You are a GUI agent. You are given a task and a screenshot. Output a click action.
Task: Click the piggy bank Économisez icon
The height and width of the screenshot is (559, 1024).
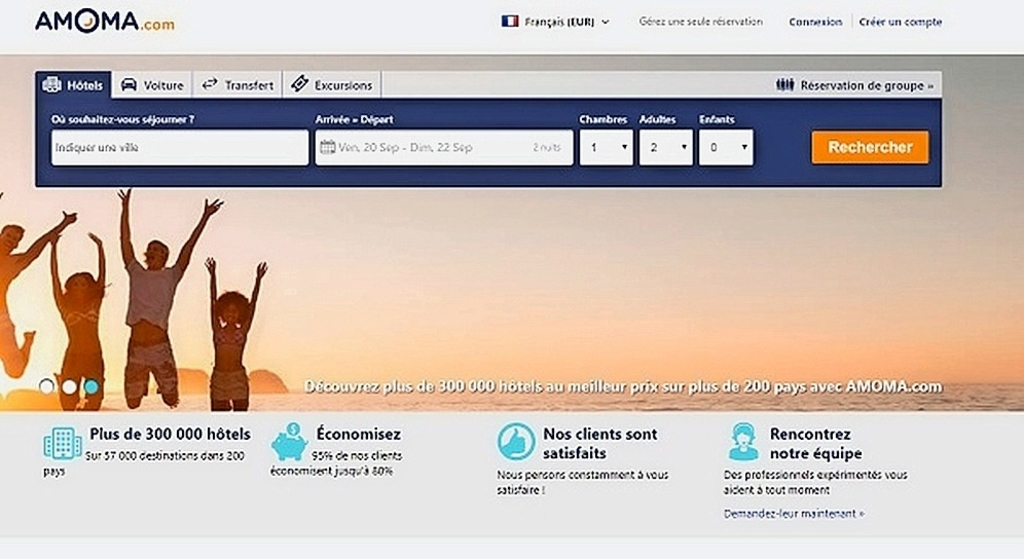click(289, 442)
